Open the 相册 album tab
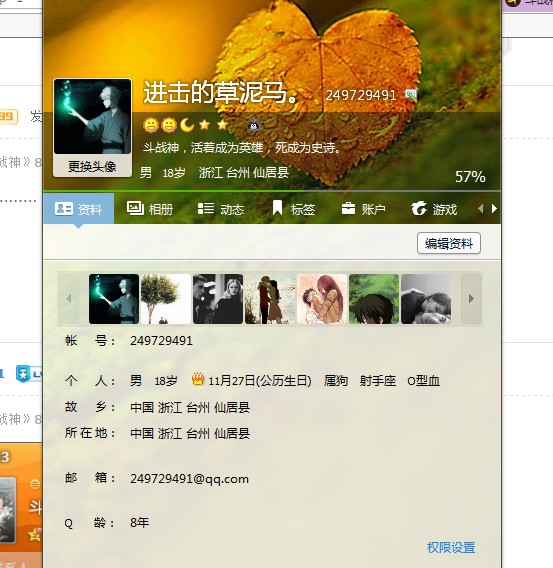 tap(150, 209)
